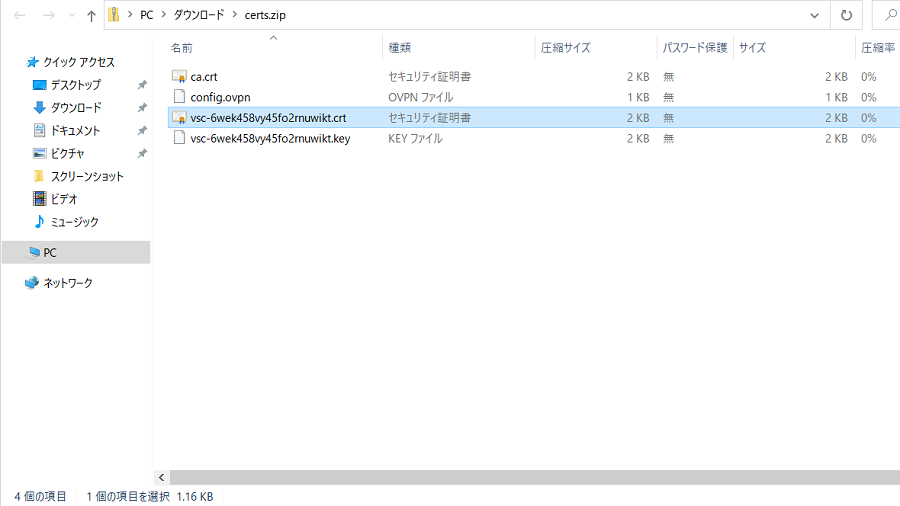
Task: Click the vsc-6wek458vy45fo2rnuwikt.key file icon
Action: click(x=179, y=138)
